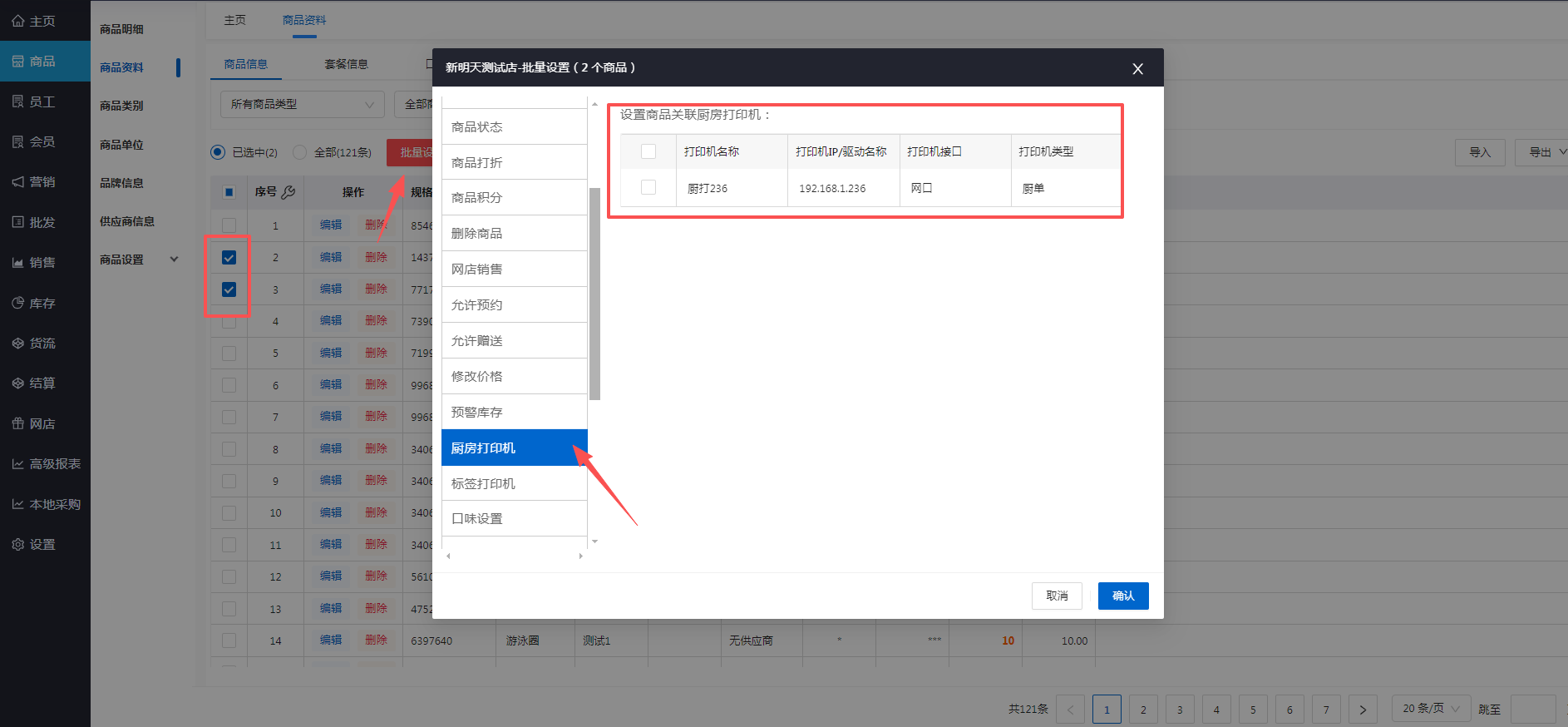Click the 确认 confirm button
The height and width of the screenshot is (727, 1568).
1122,596
